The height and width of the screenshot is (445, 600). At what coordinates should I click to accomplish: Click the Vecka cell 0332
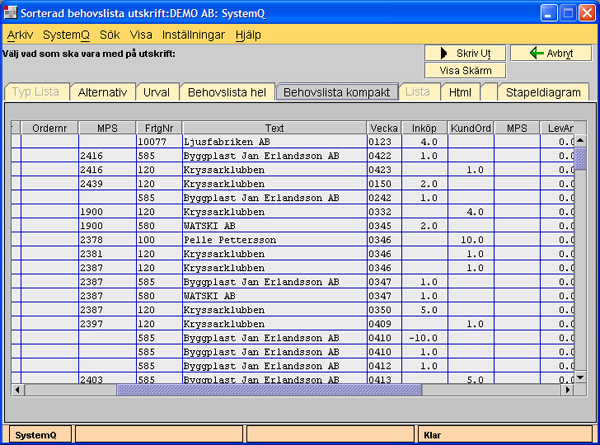[384, 212]
